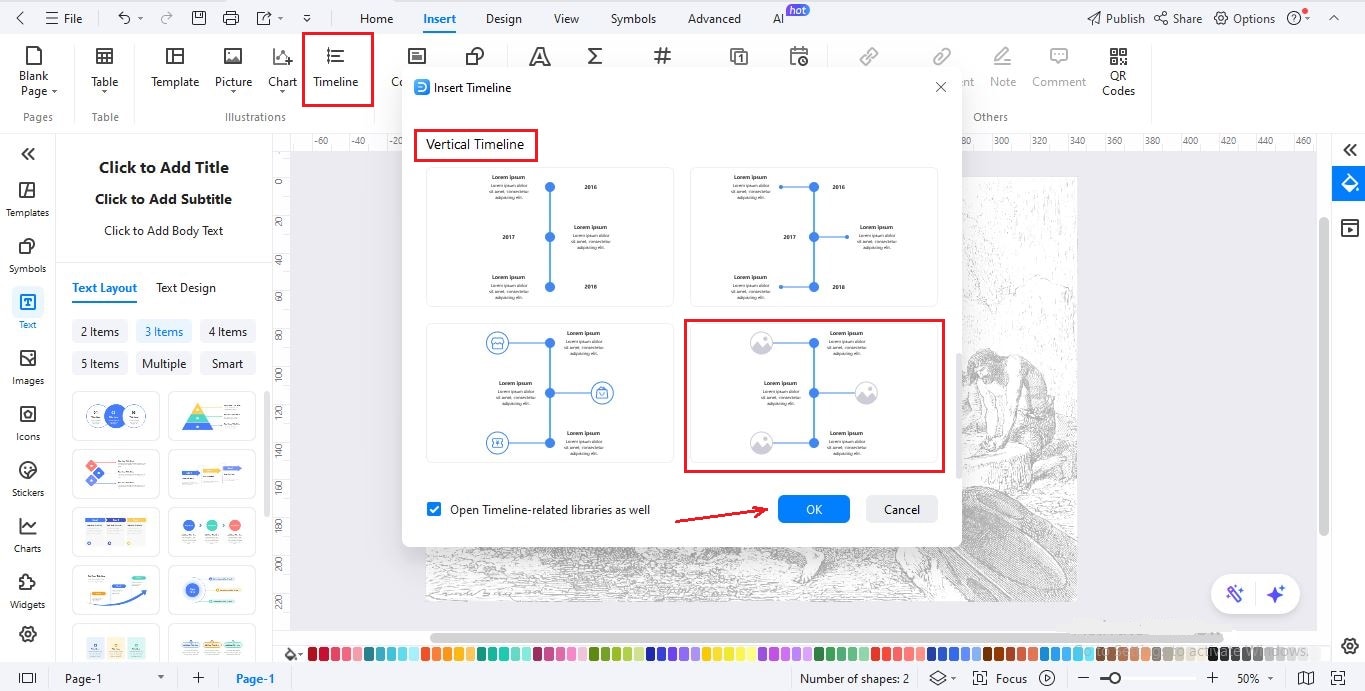Image resolution: width=1365 pixels, height=691 pixels.
Task: Open the layers dropdown in status bar
Action: tap(955, 678)
